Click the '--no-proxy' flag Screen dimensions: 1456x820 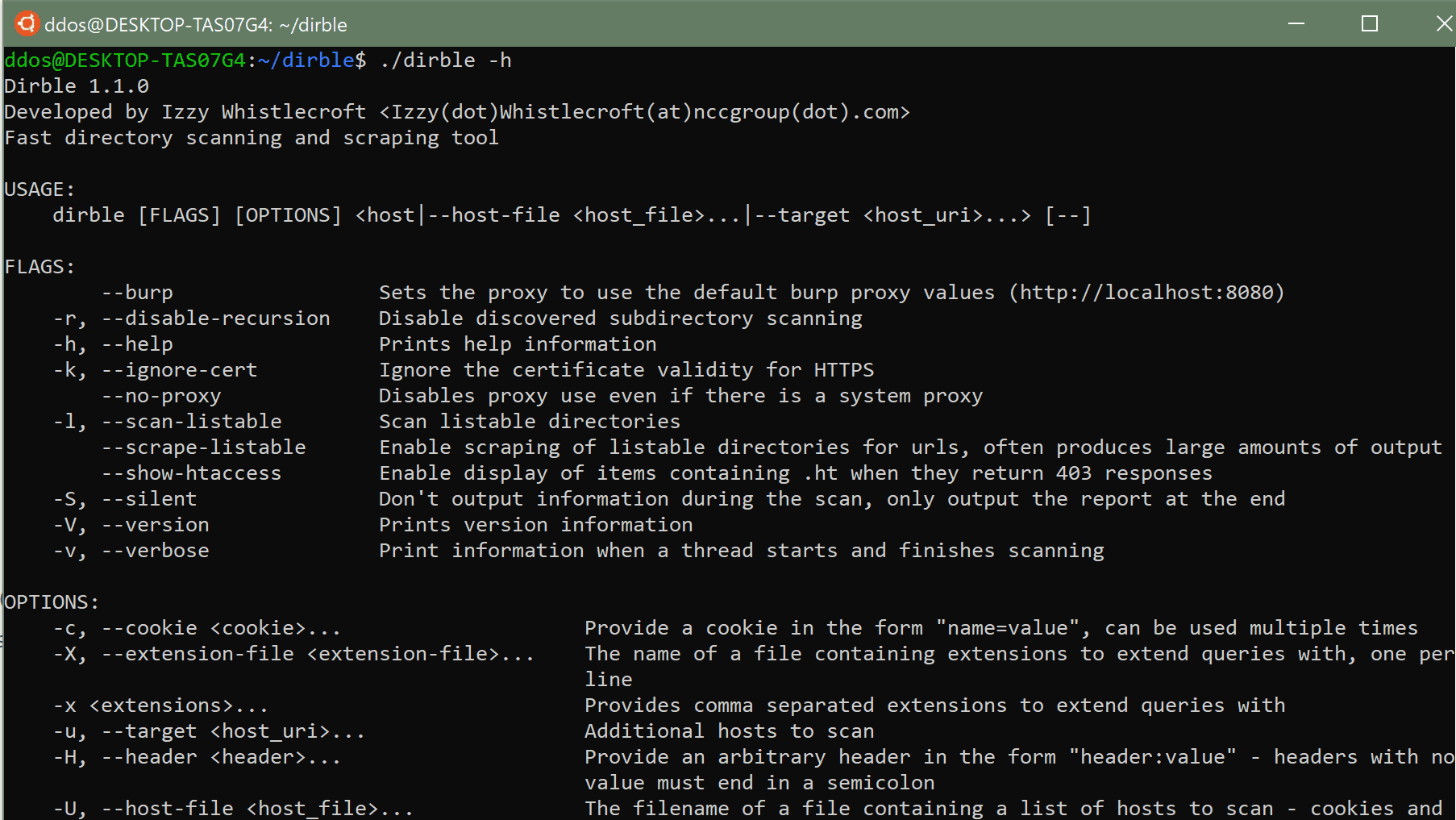coord(161,396)
